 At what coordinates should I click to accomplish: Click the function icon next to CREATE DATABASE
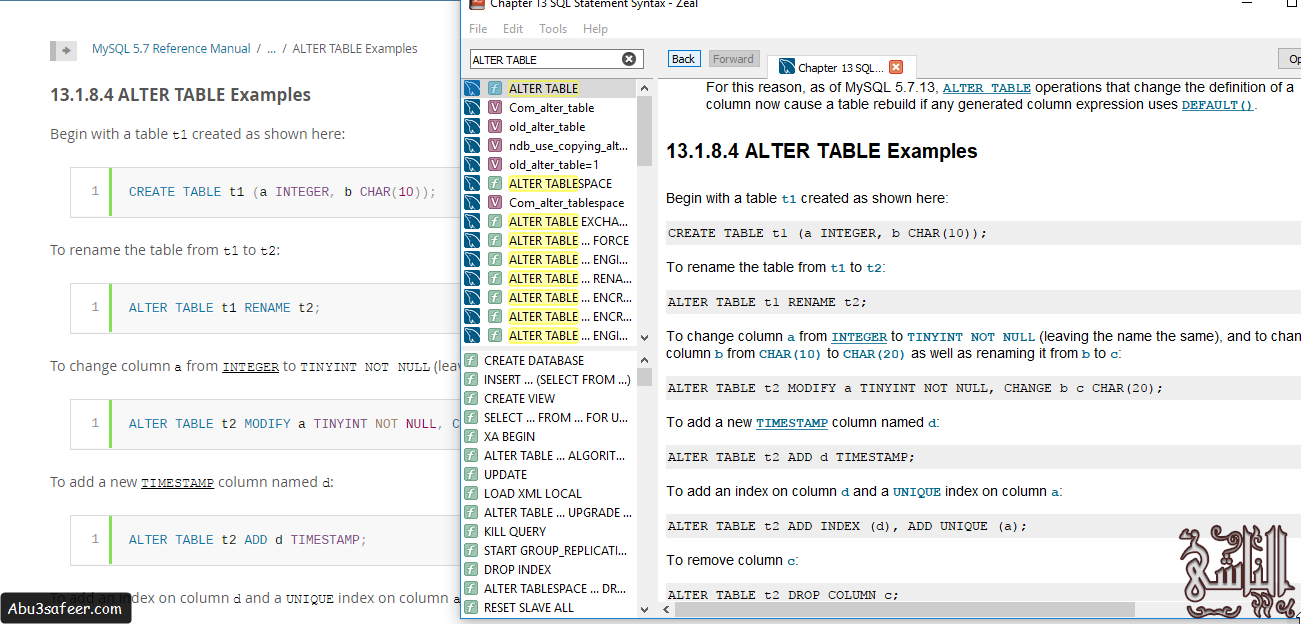(x=471, y=360)
